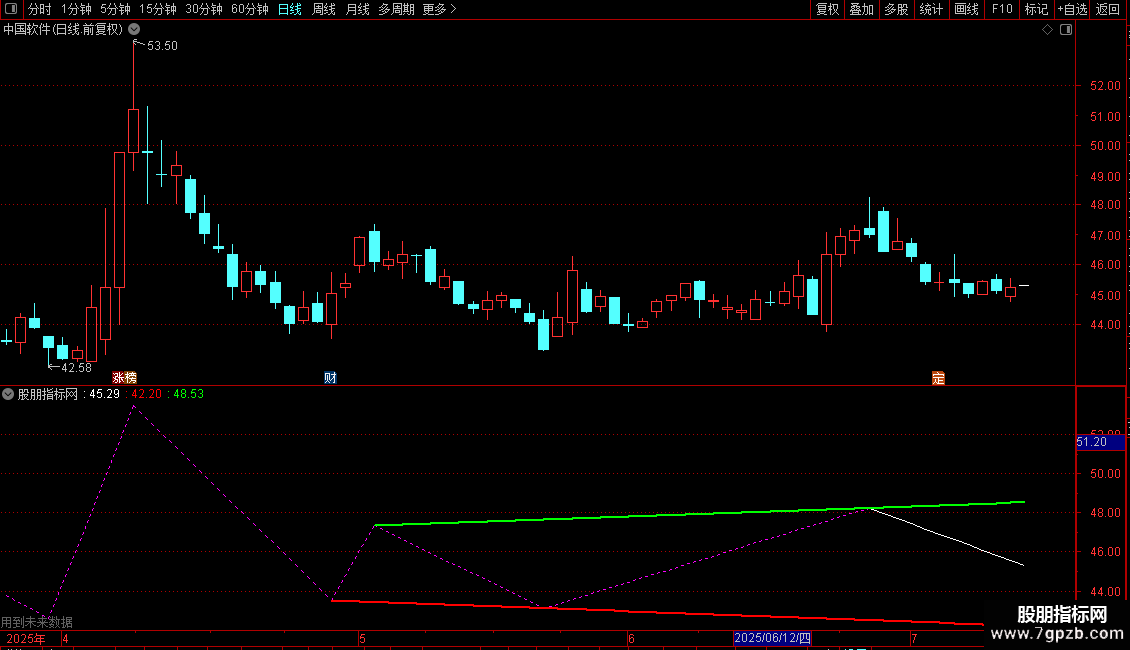This screenshot has width=1130, height=650.
Task: Click the 52.00 price axis label
Action: [x=1105, y=86]
